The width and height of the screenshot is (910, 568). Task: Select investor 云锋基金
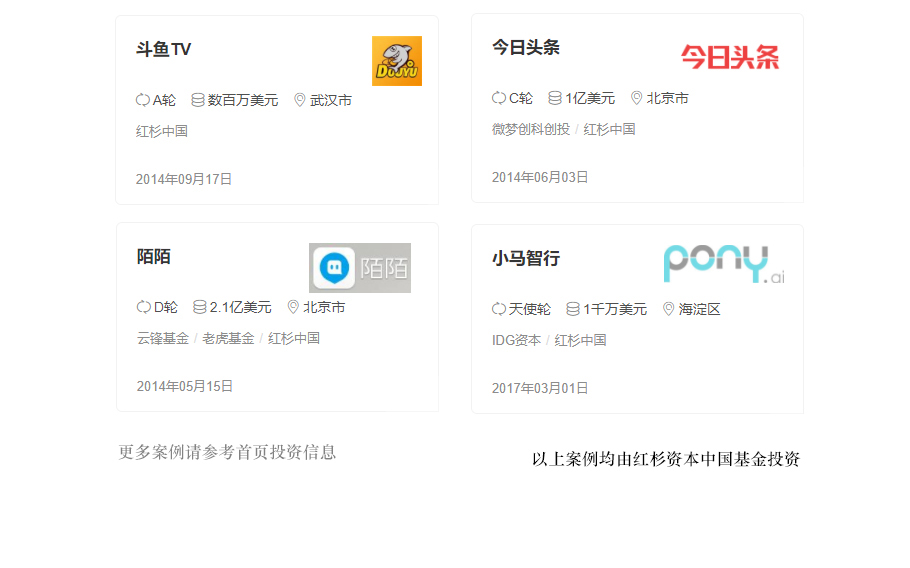(x=163, y=338)
